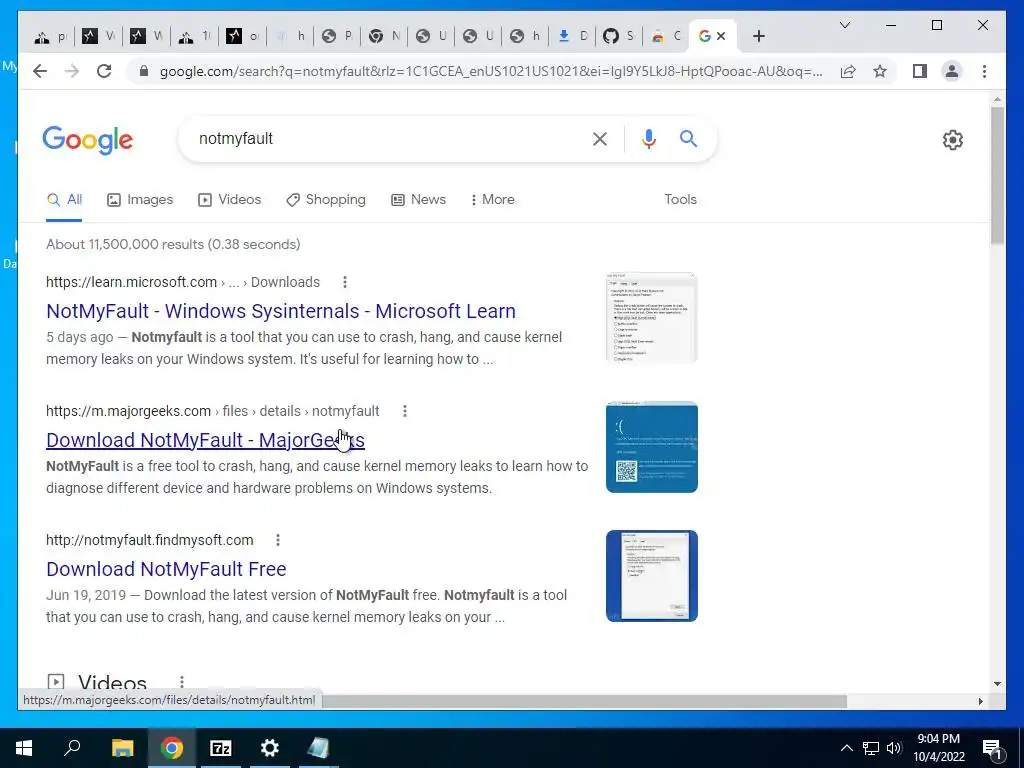Switch to Videos results

(229, 200)
